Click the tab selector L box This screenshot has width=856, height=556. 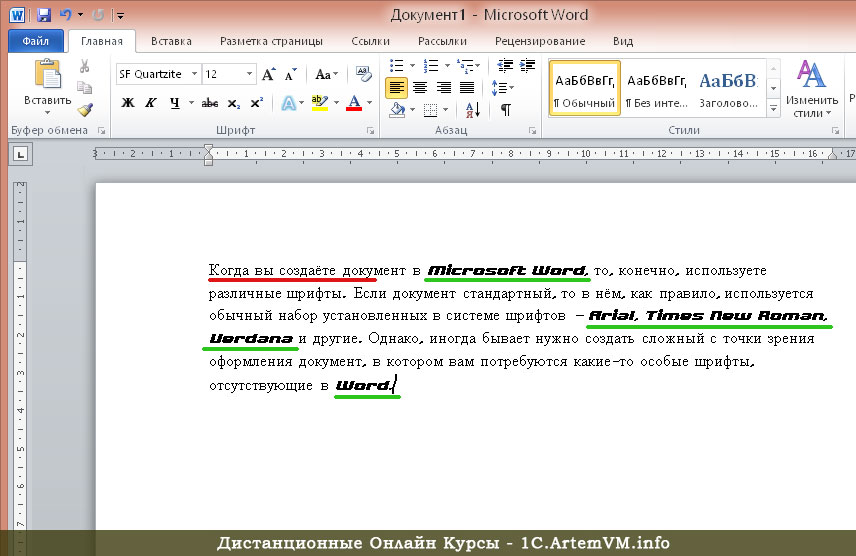click(20, 155)
